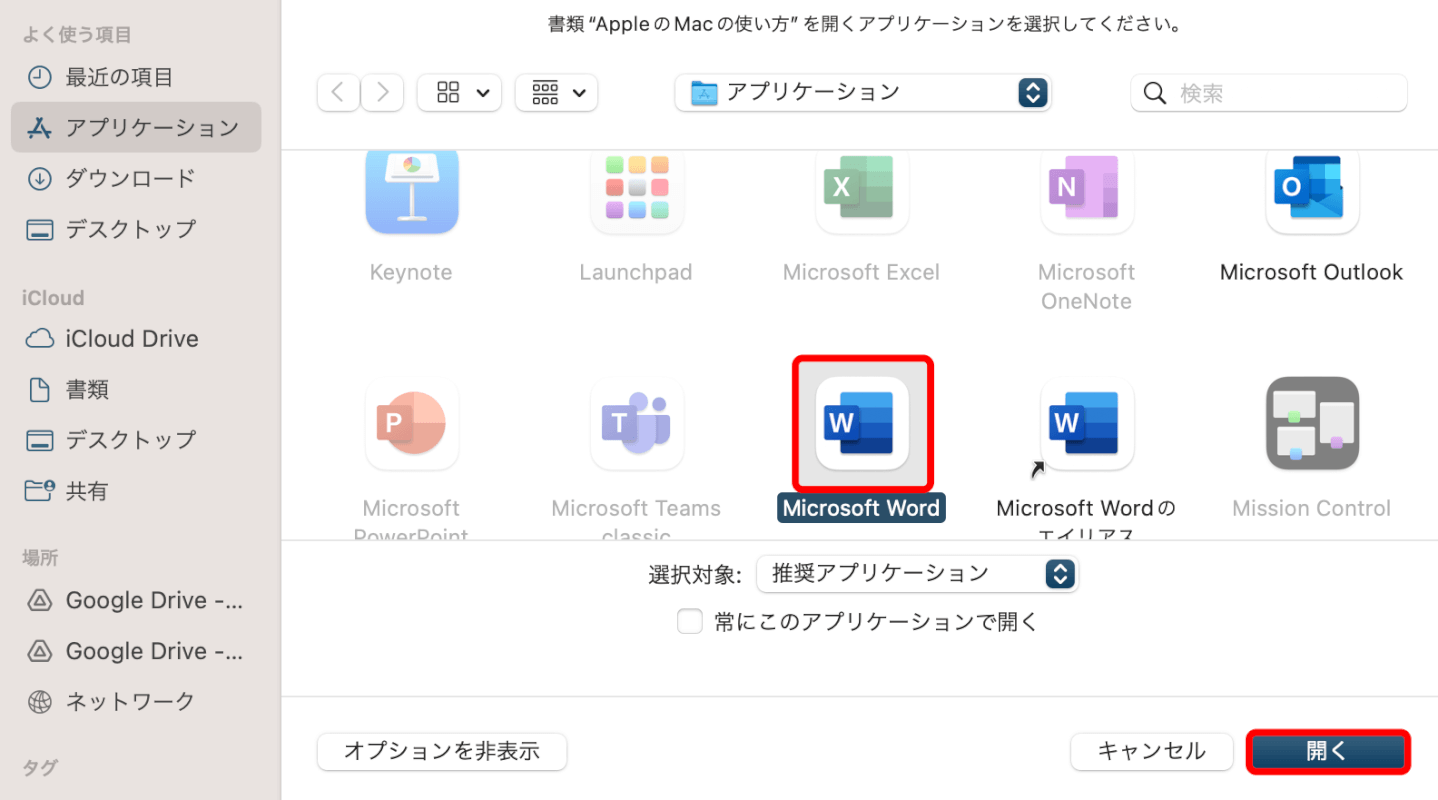Click the document icon beside 書類
Viewport: 1438px width, 800px height.
39,389
